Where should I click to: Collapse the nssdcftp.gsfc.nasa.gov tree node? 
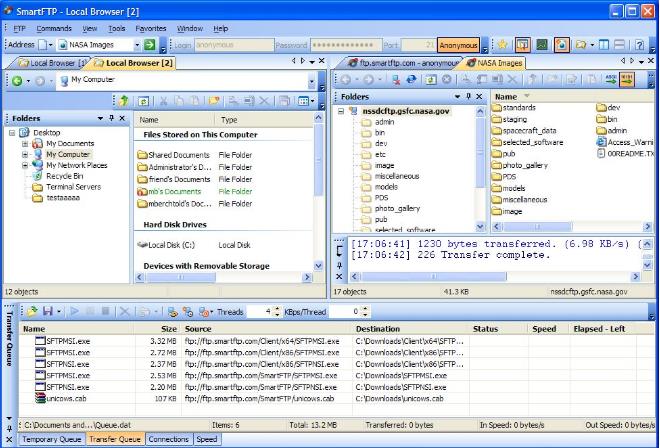(x=341, y=112)
